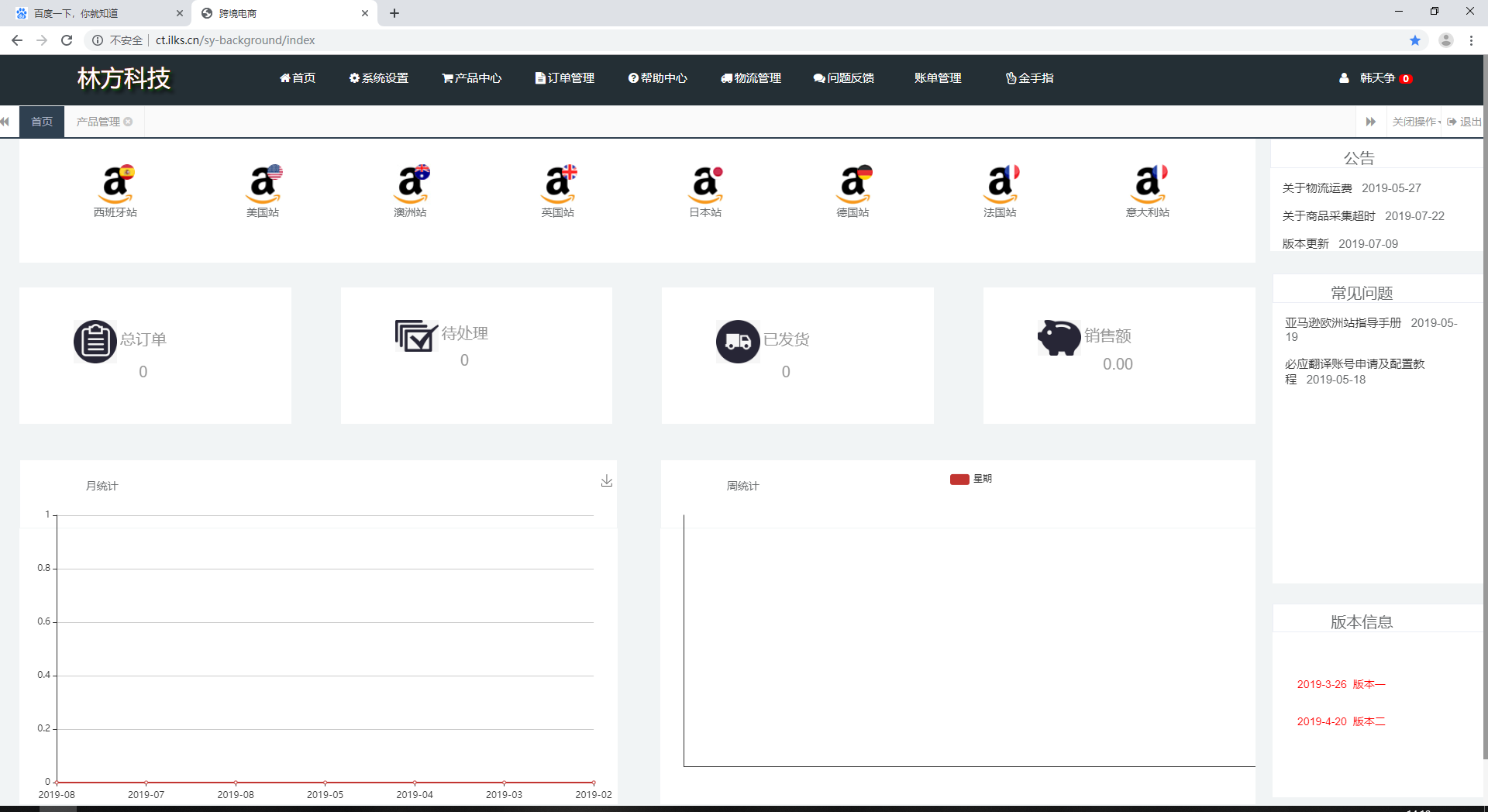Open the Chrome profile avatar
The width and height of the screenshot is (1488, 812).
click(x=1446, y=40)
